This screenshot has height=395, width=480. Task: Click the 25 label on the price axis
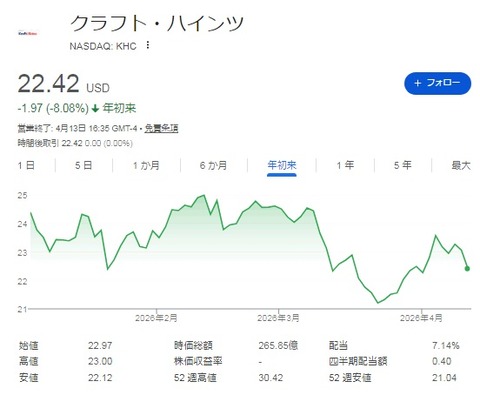pos(22,195)
